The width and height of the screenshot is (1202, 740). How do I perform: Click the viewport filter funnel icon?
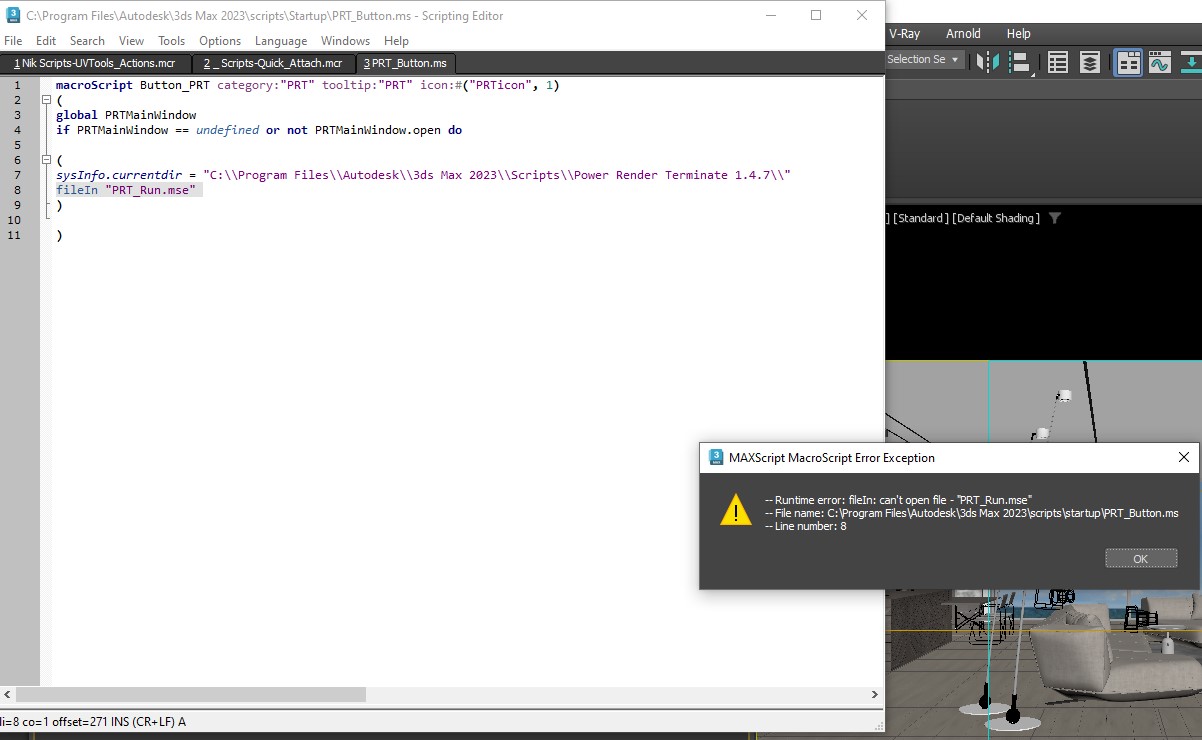coord(1054,218)
